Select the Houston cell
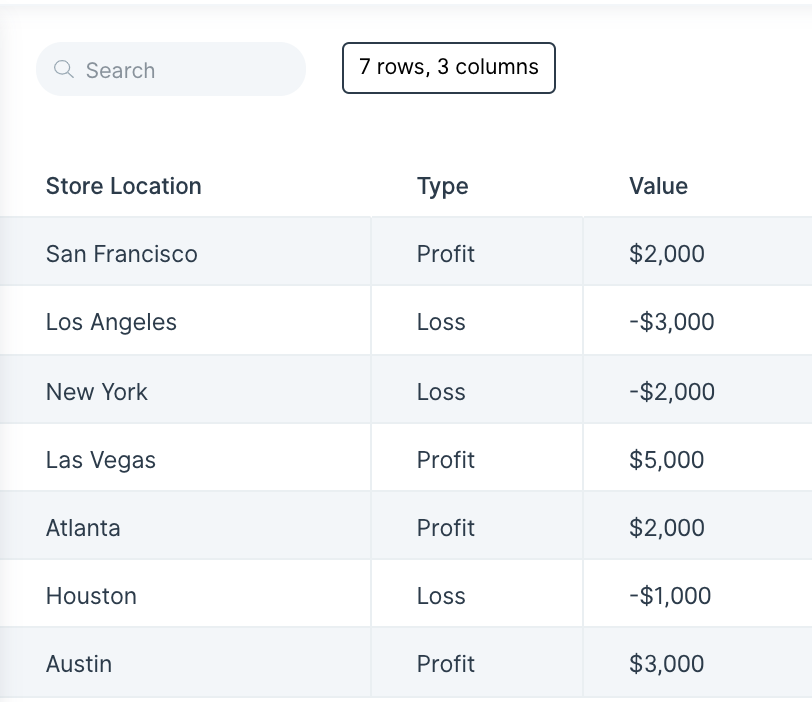812x702 pixels. [185, 593]
